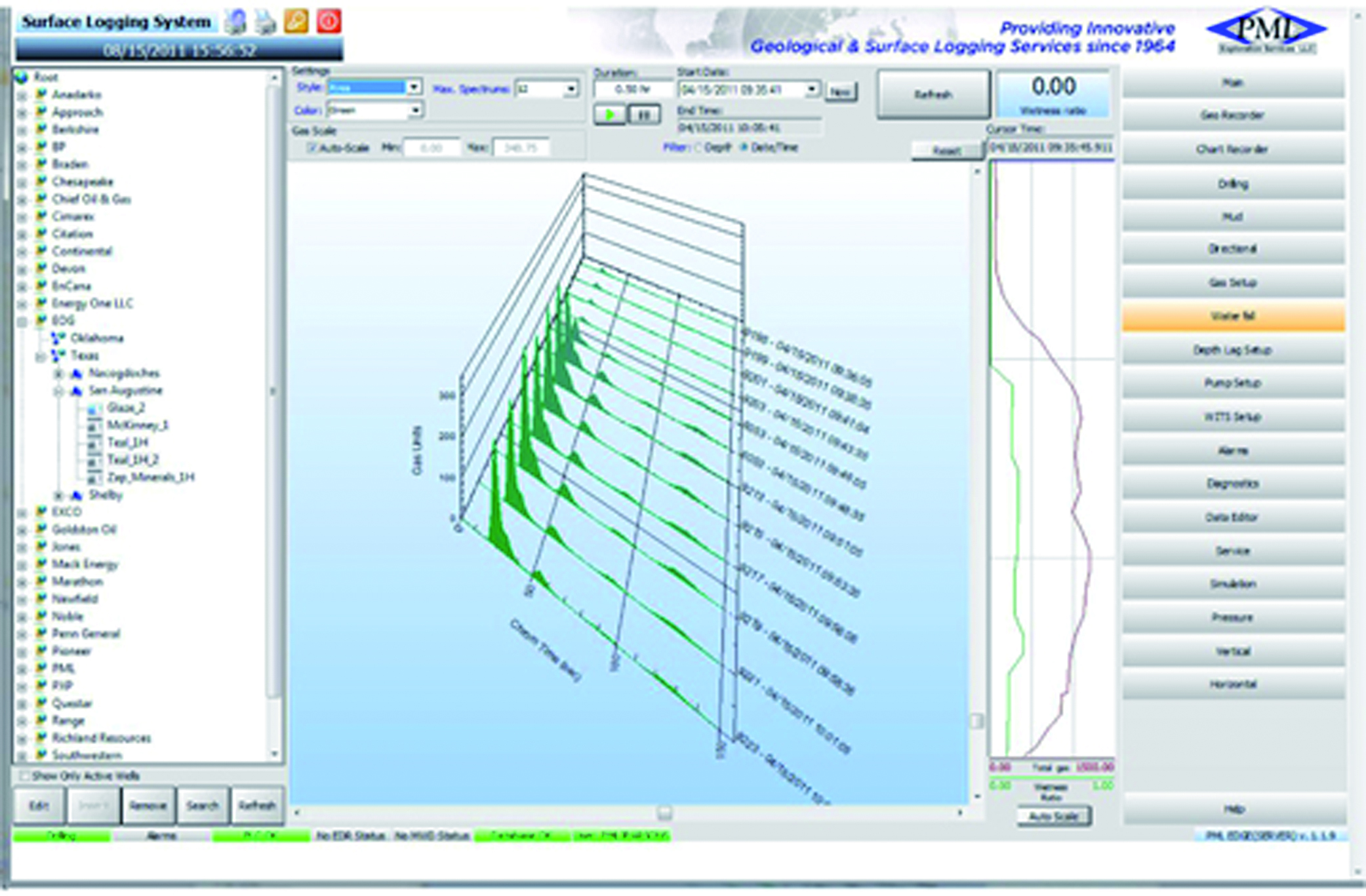Click the Alarms status bar indicator
The height and width of the screenshot is (896, 1366).
(x=161, y=836)
